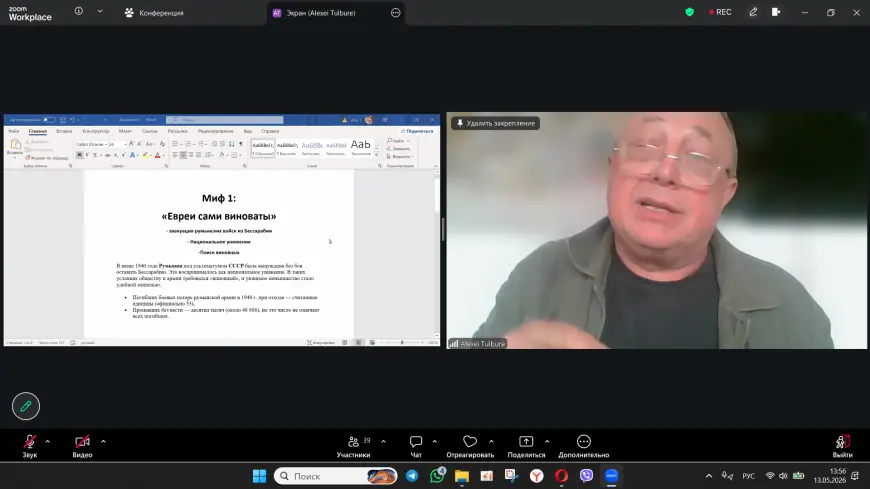Click the shared Word document zoom slider
This screenshot has height=489, width=870.
(402, 342)
